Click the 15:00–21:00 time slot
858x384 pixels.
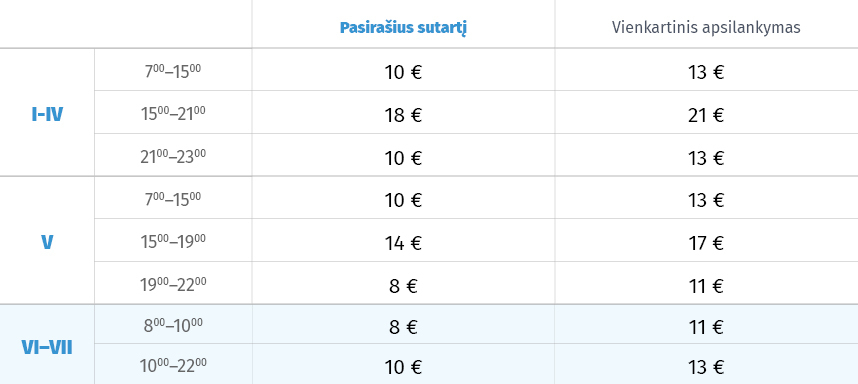(x=173, y=114)
